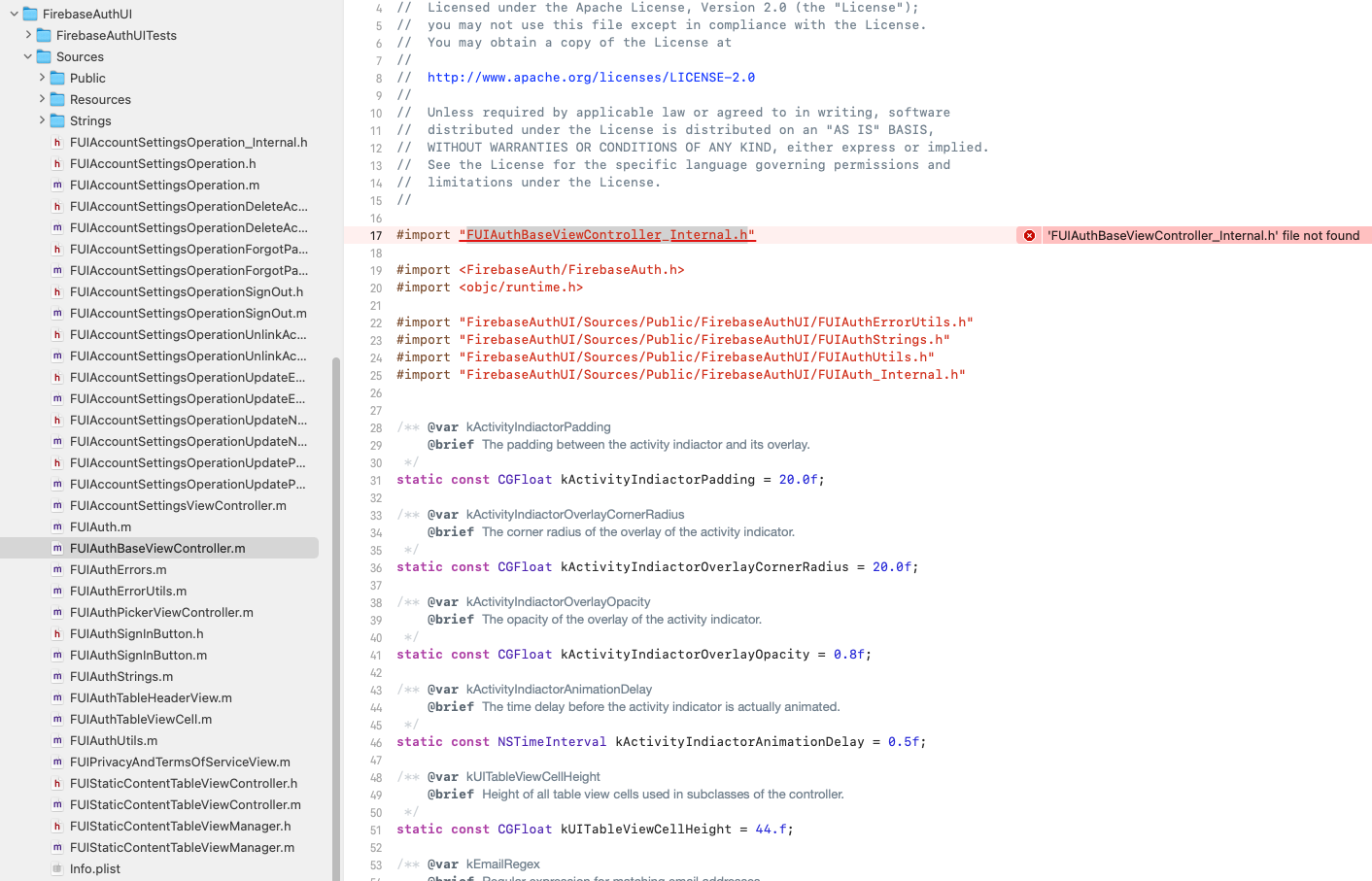Viewport: 1372px width, 881px height.
Task: Select the underlined import on line 17
Action: pyautogui.click(x=606, y=235)
